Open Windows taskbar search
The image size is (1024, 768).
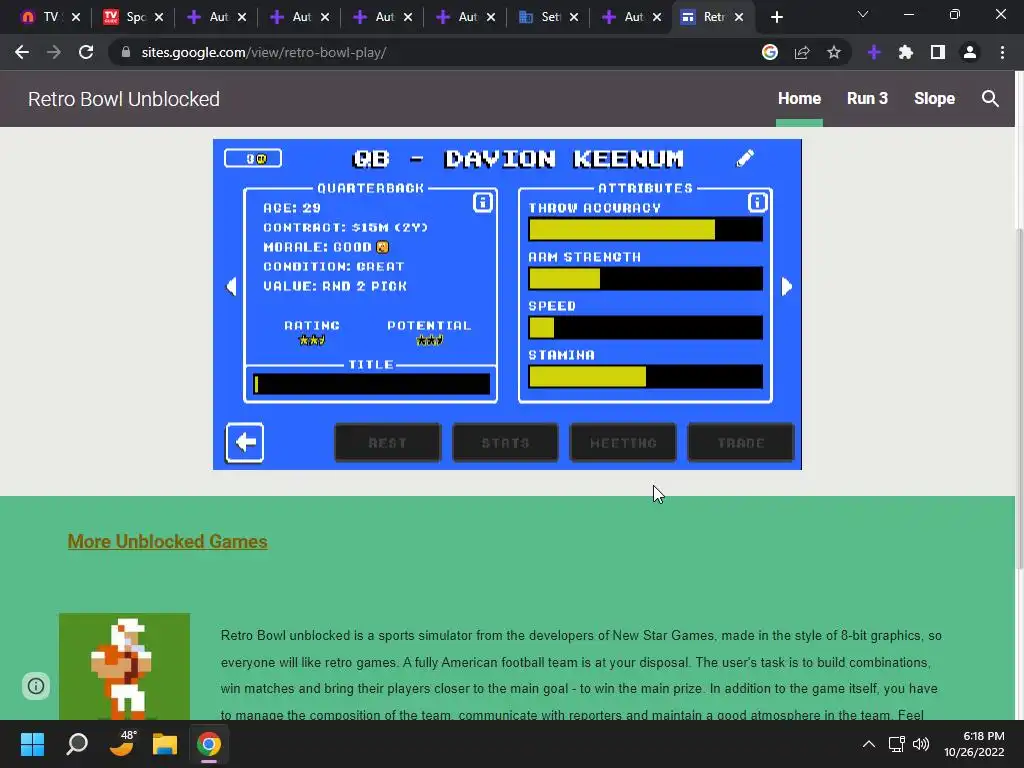[77, 744]
